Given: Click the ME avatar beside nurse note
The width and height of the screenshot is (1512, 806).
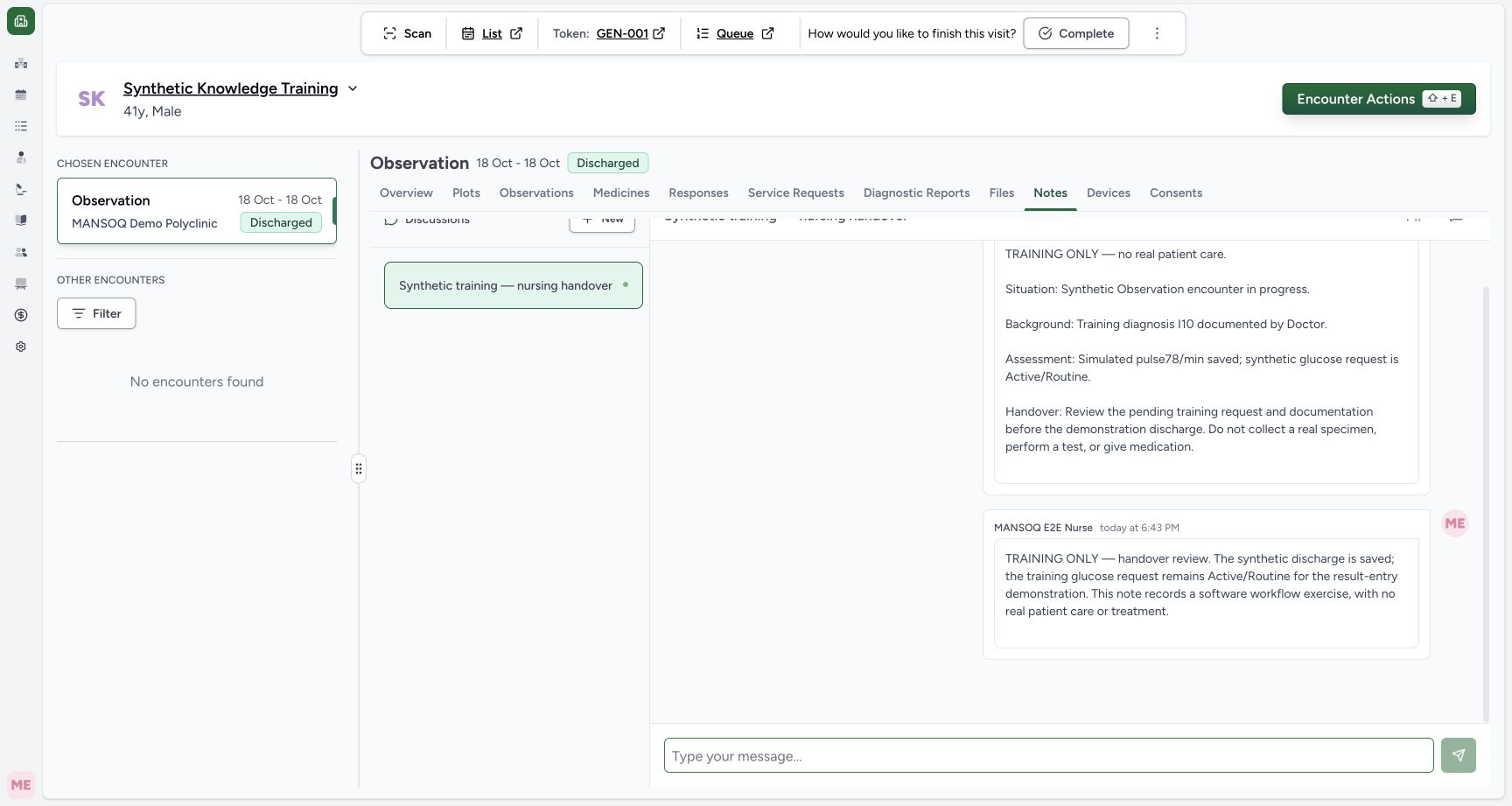Looking at the screenshot, I should click(x=1454, y=523).
